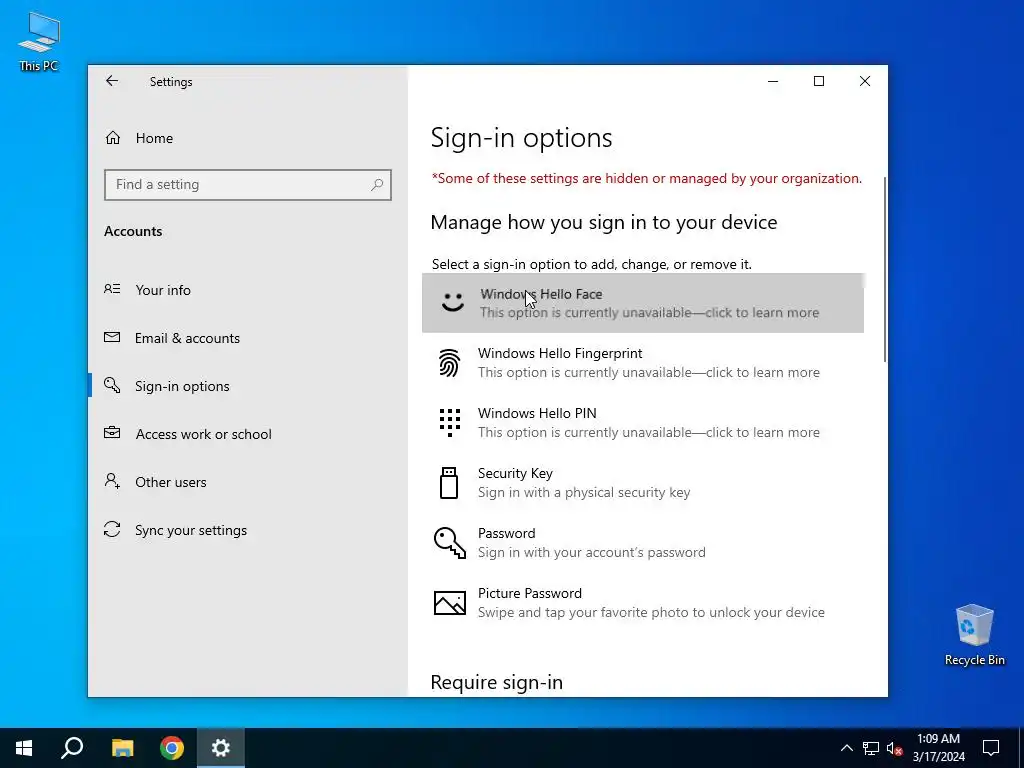Viewport: 1024px width, 768px height.
Task: Close the Settings window
Action: 865,81
